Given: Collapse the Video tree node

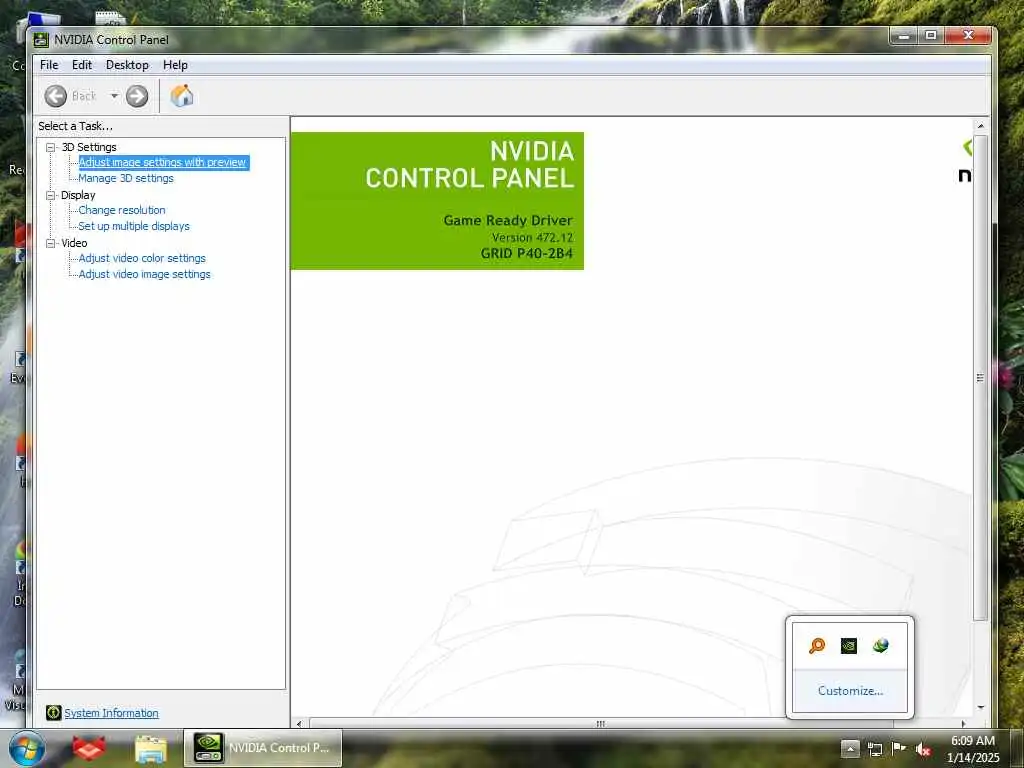Looking at the screenshot, I should pos(50,243).
